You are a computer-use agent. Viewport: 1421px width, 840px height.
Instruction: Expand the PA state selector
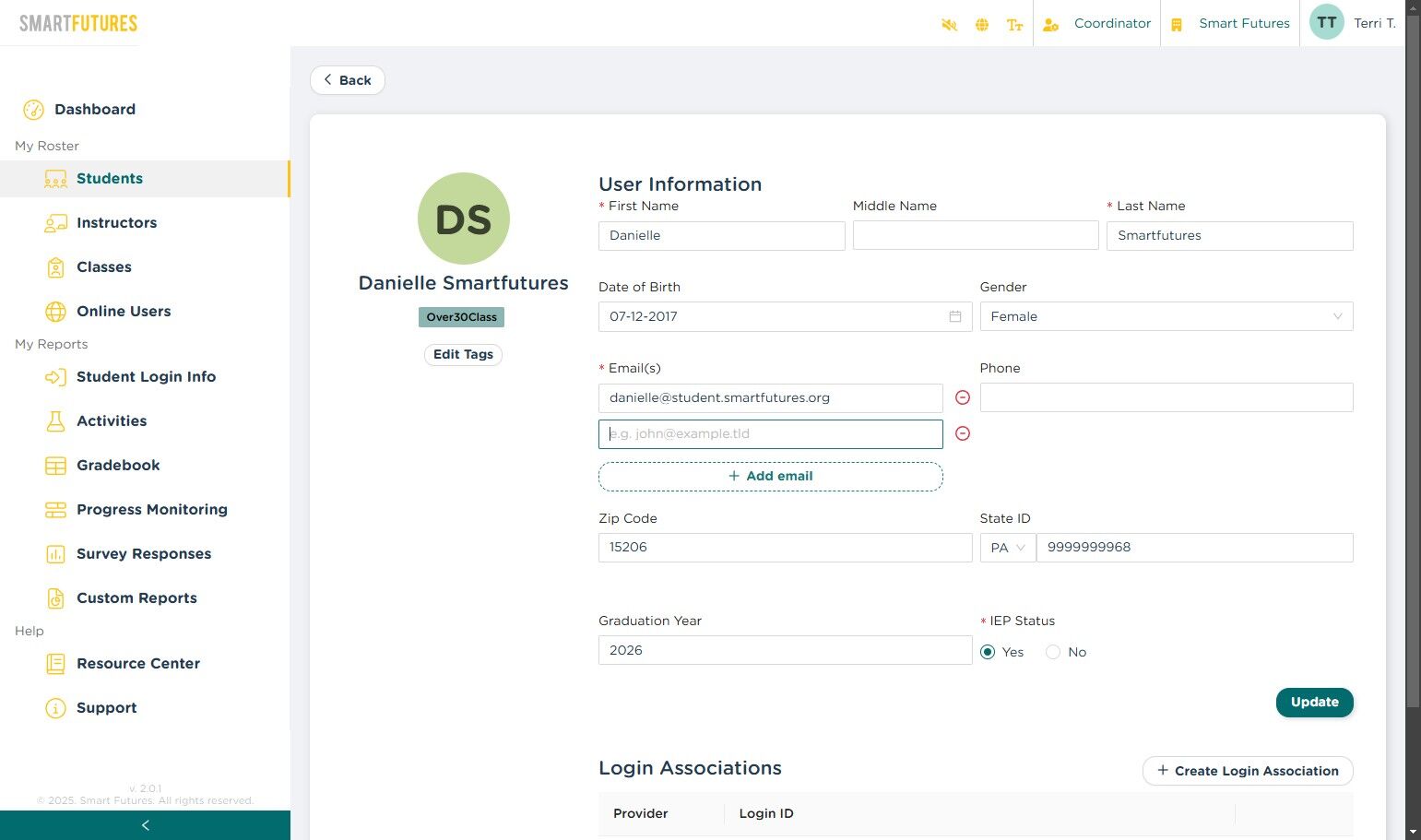coord(1007,548)
